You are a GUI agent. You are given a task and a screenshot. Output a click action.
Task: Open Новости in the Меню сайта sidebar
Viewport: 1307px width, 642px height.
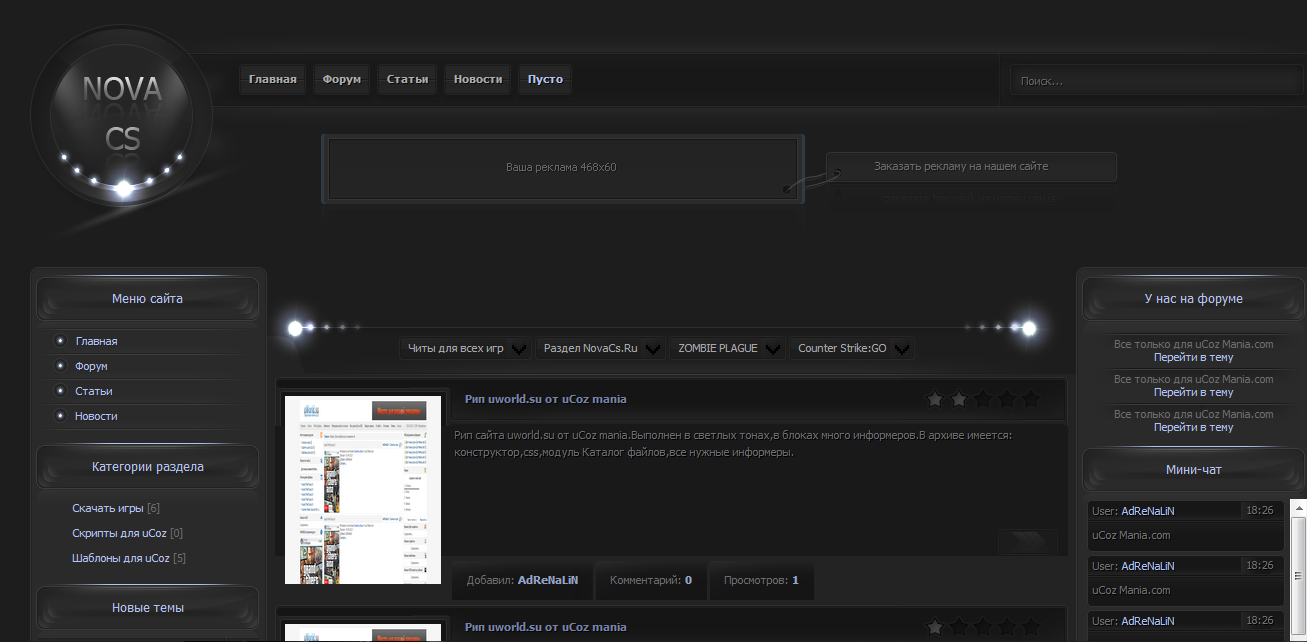click(96, 416)
